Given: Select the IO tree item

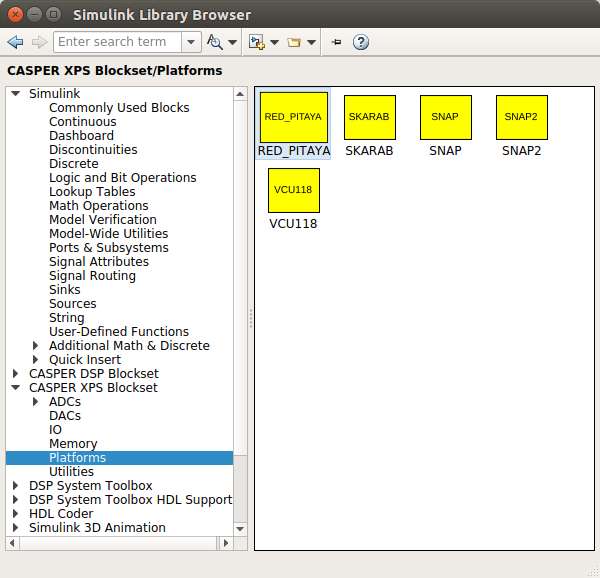Looking at the screenshot, I should tap(55, 430).
